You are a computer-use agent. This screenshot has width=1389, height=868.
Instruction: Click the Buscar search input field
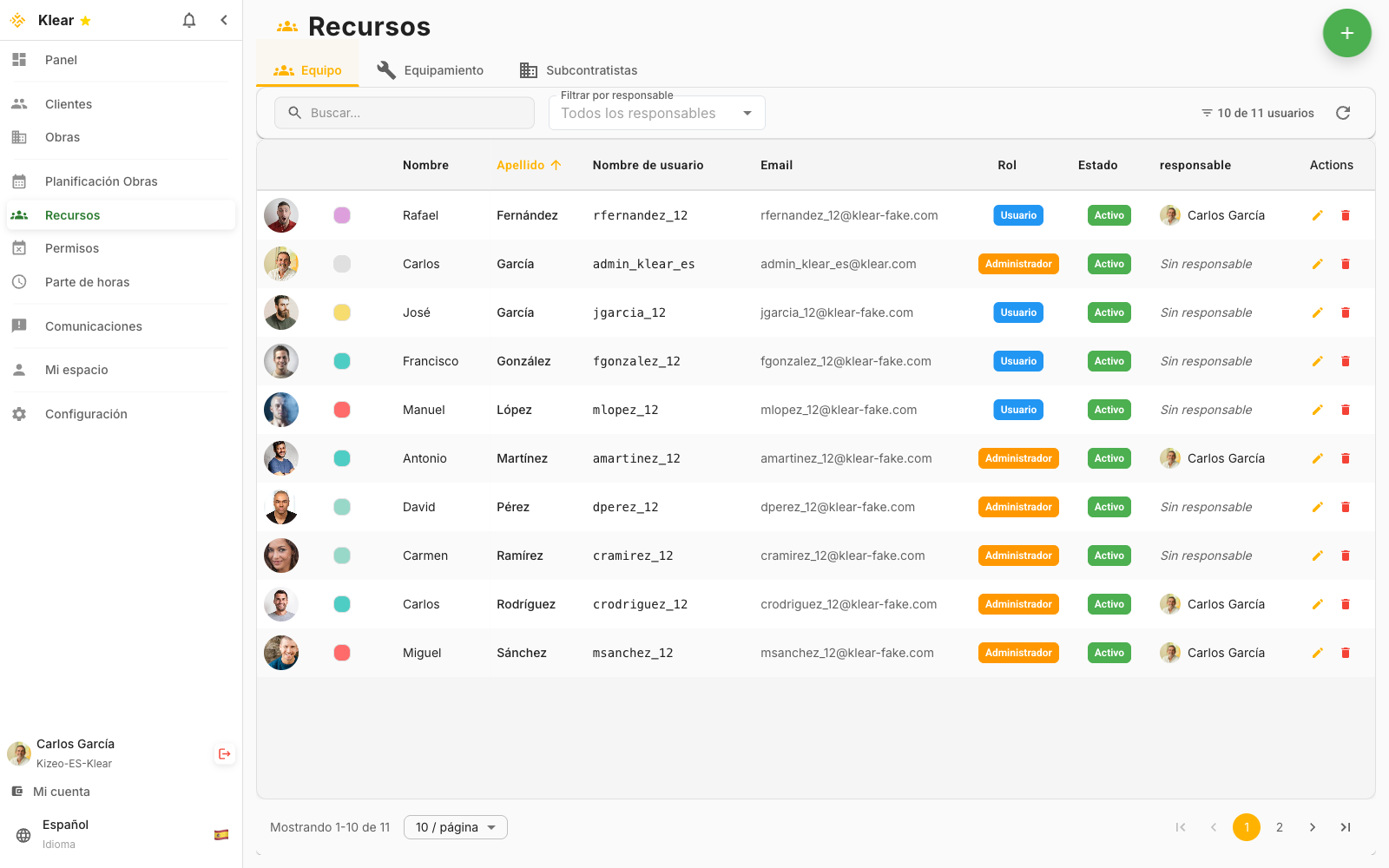click(x=405, y=113)
